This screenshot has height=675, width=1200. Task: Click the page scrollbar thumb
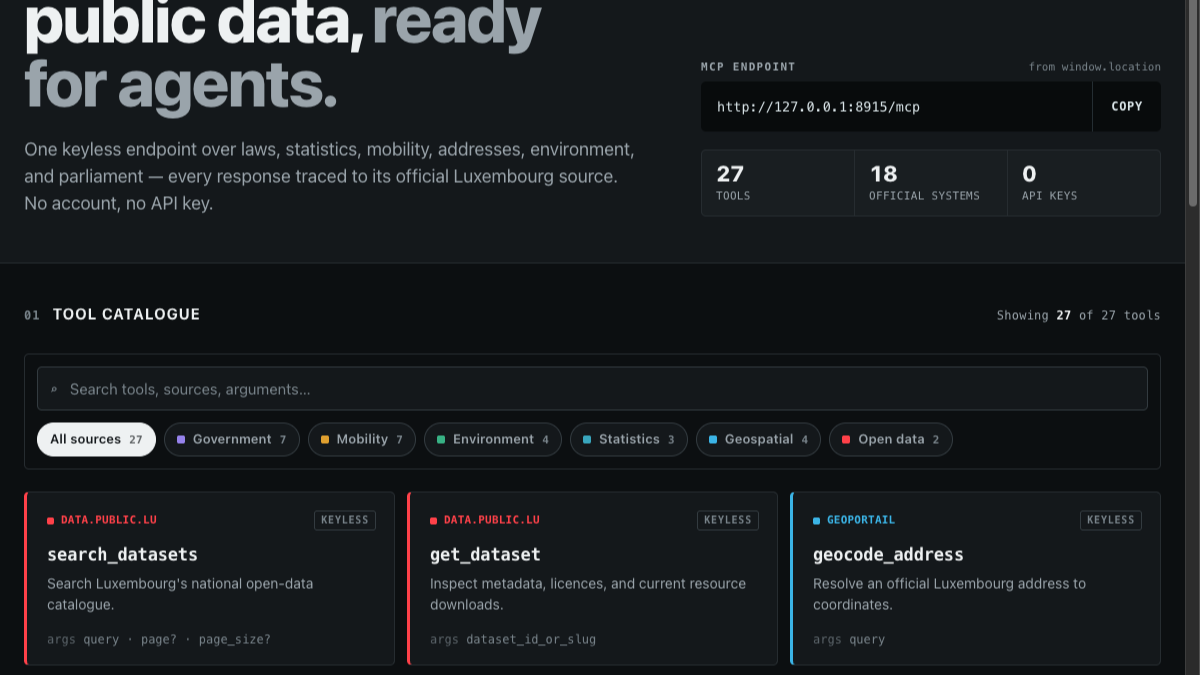coord(1193,102)
